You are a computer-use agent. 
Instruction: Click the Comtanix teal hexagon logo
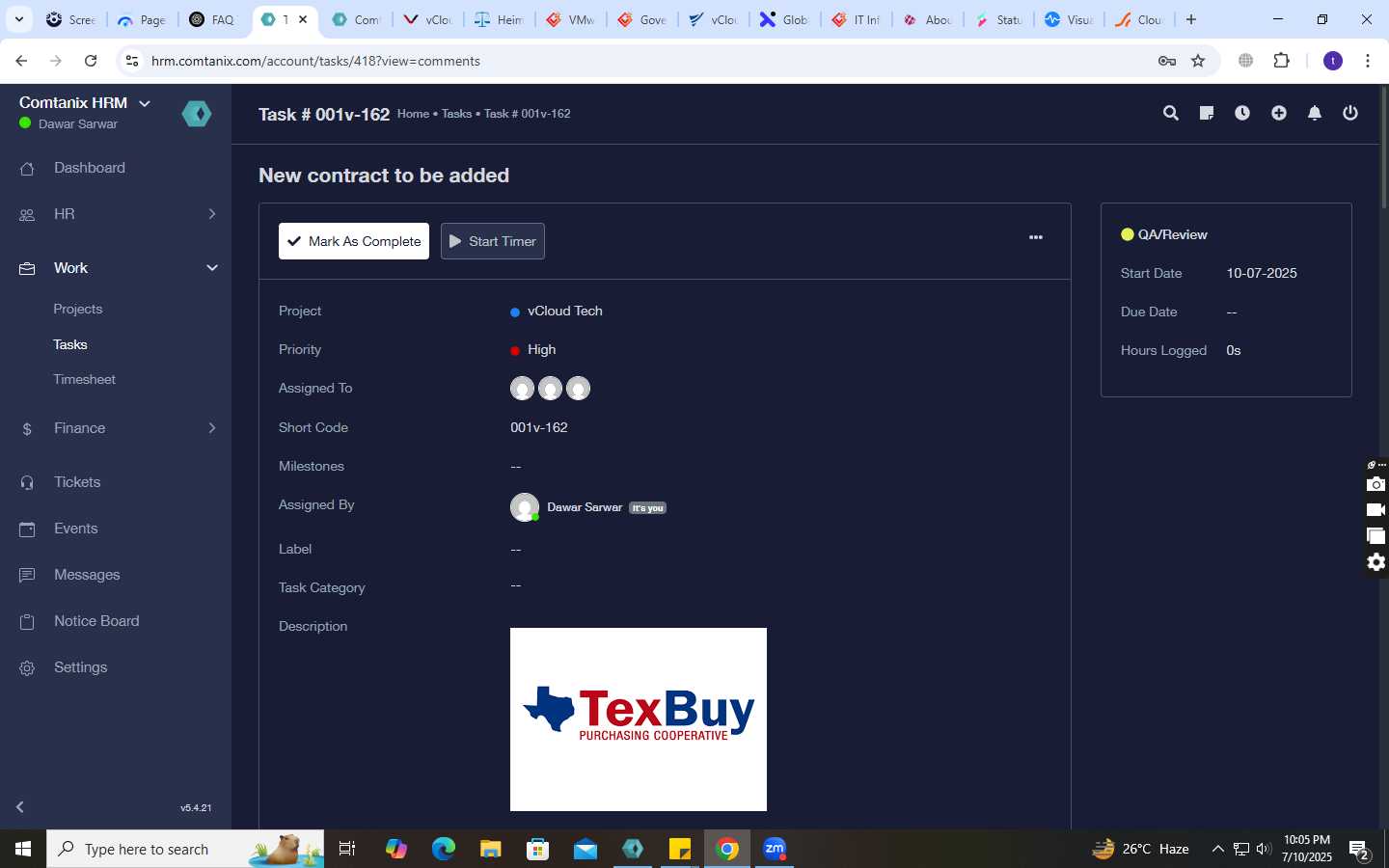[197, 114]
